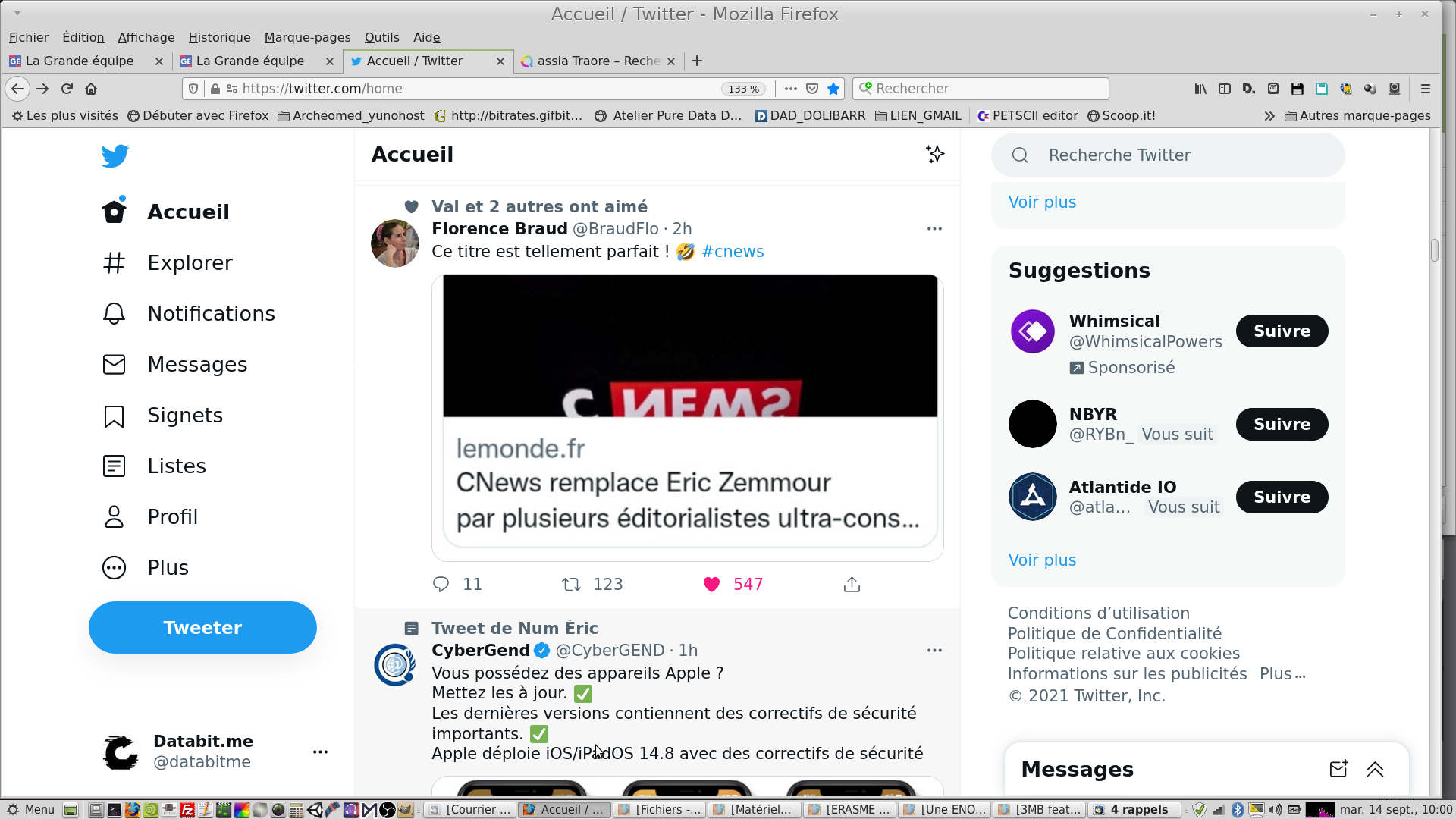Follow Whimsical with Suivre button

[x=1282, y=331]
